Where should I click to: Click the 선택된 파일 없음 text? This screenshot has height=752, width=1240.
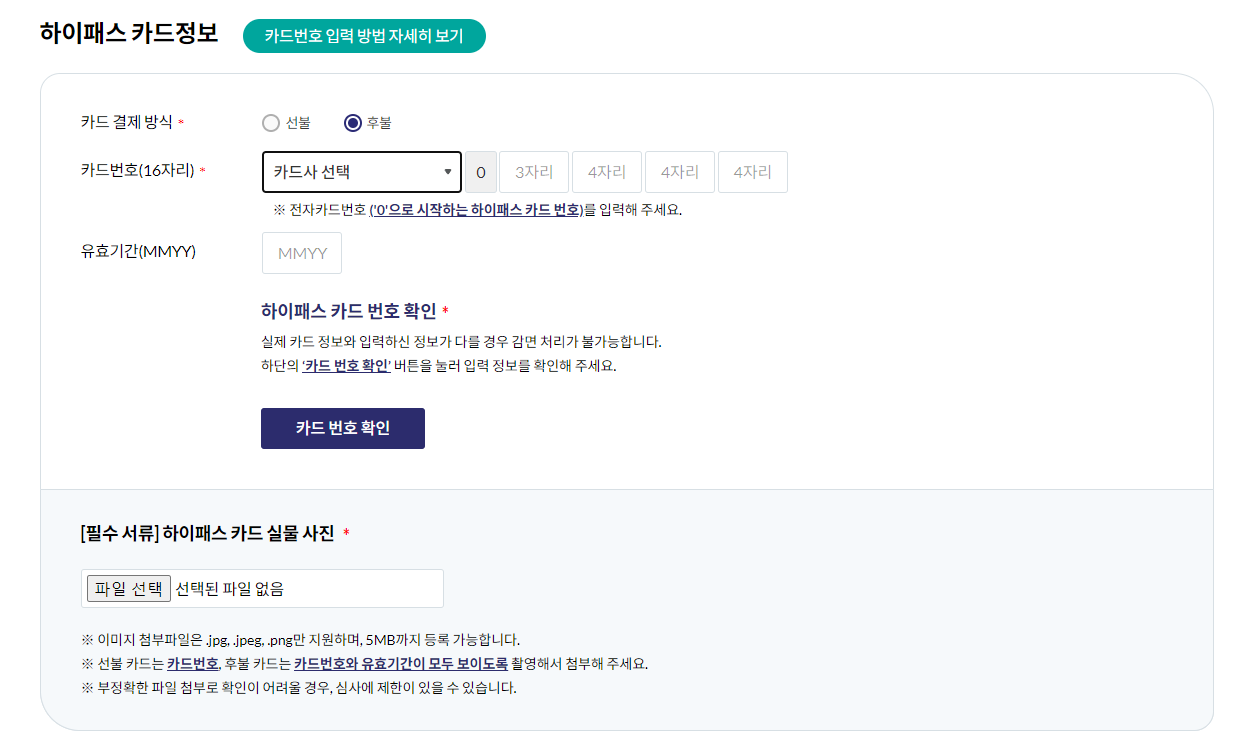point(229,589)
